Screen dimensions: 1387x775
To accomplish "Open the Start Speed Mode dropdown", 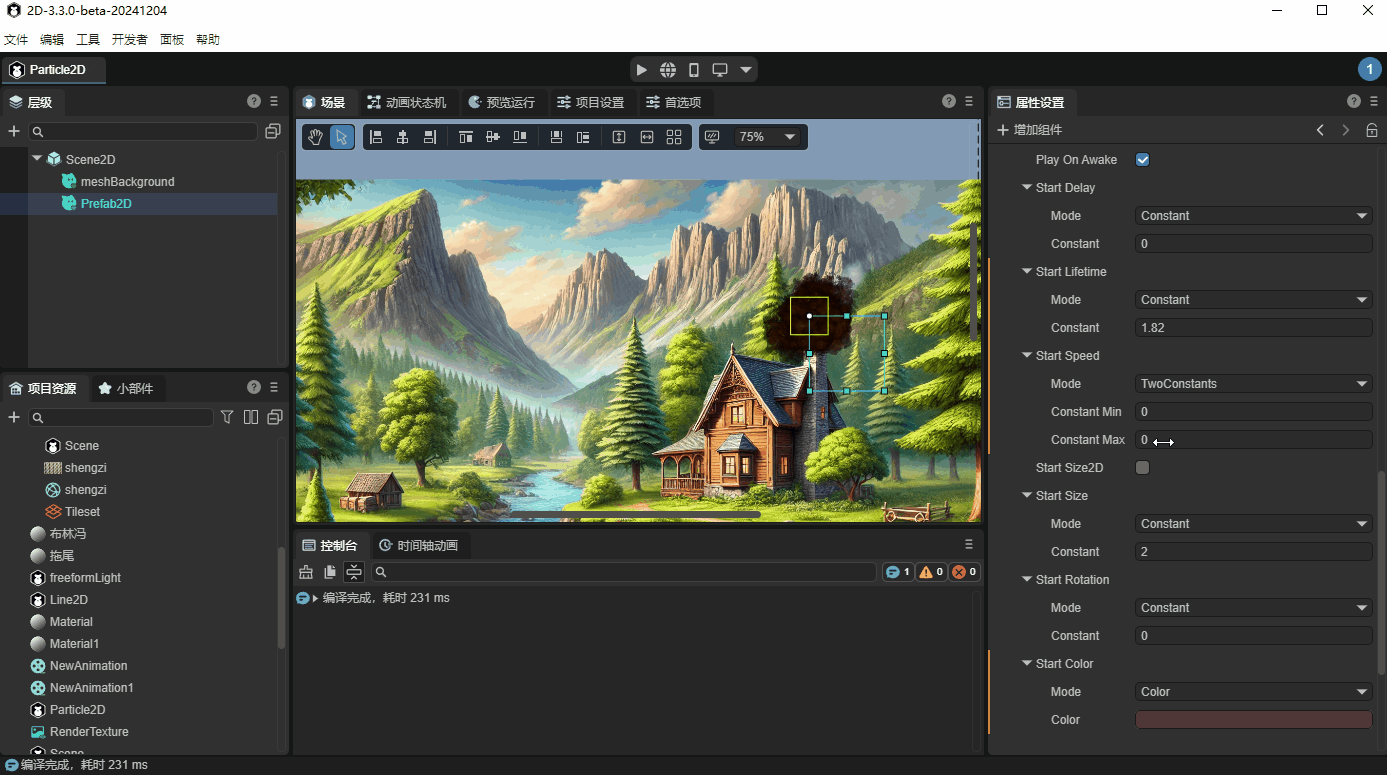I will click(x=1253, y=383).
